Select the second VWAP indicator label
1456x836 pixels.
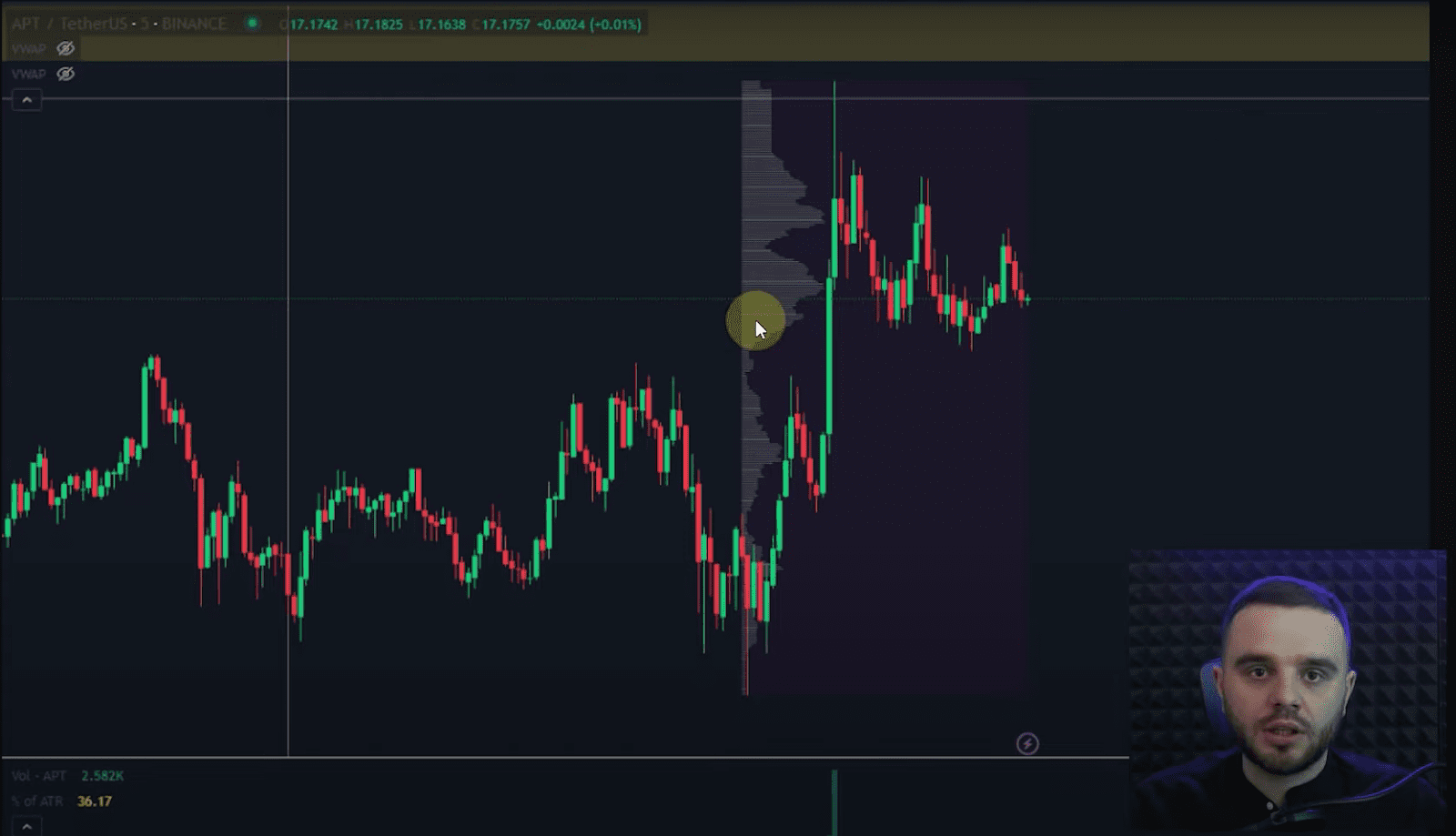click(x=28, y=74)
